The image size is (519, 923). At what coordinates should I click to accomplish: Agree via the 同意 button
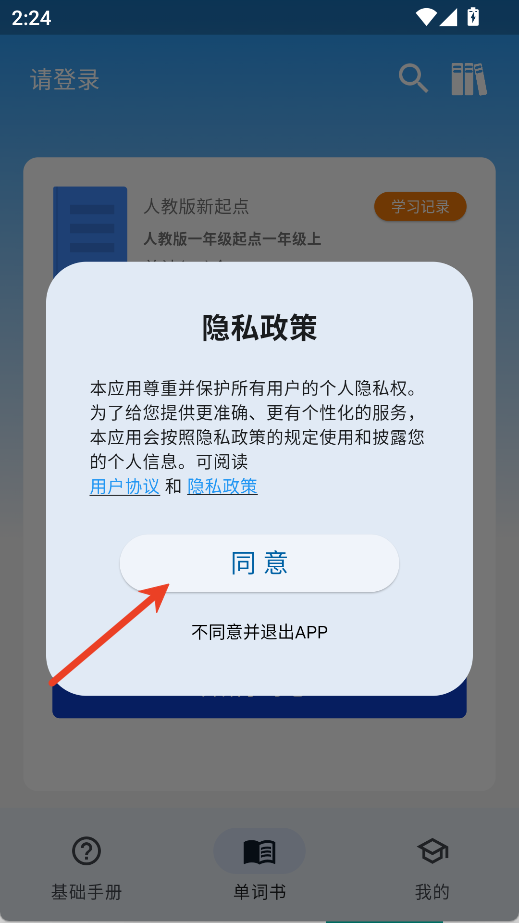coord(260,563)
